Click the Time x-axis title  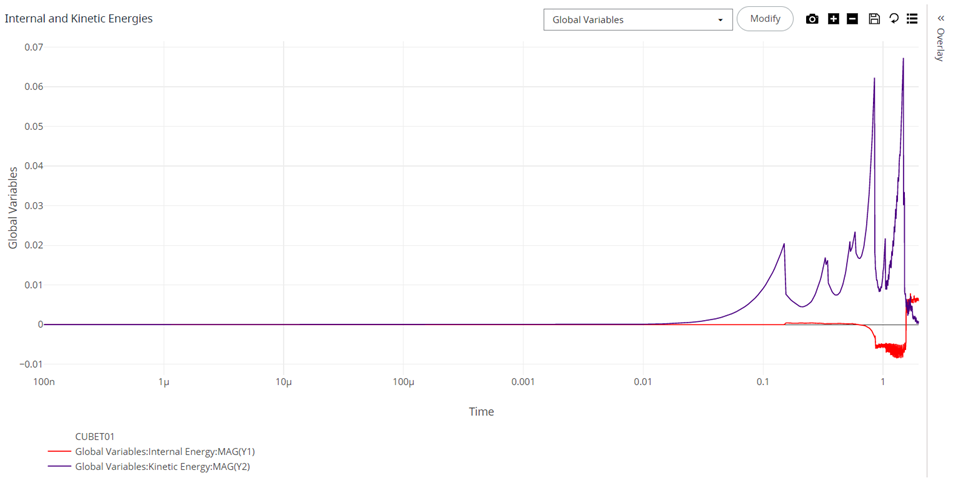481,412
